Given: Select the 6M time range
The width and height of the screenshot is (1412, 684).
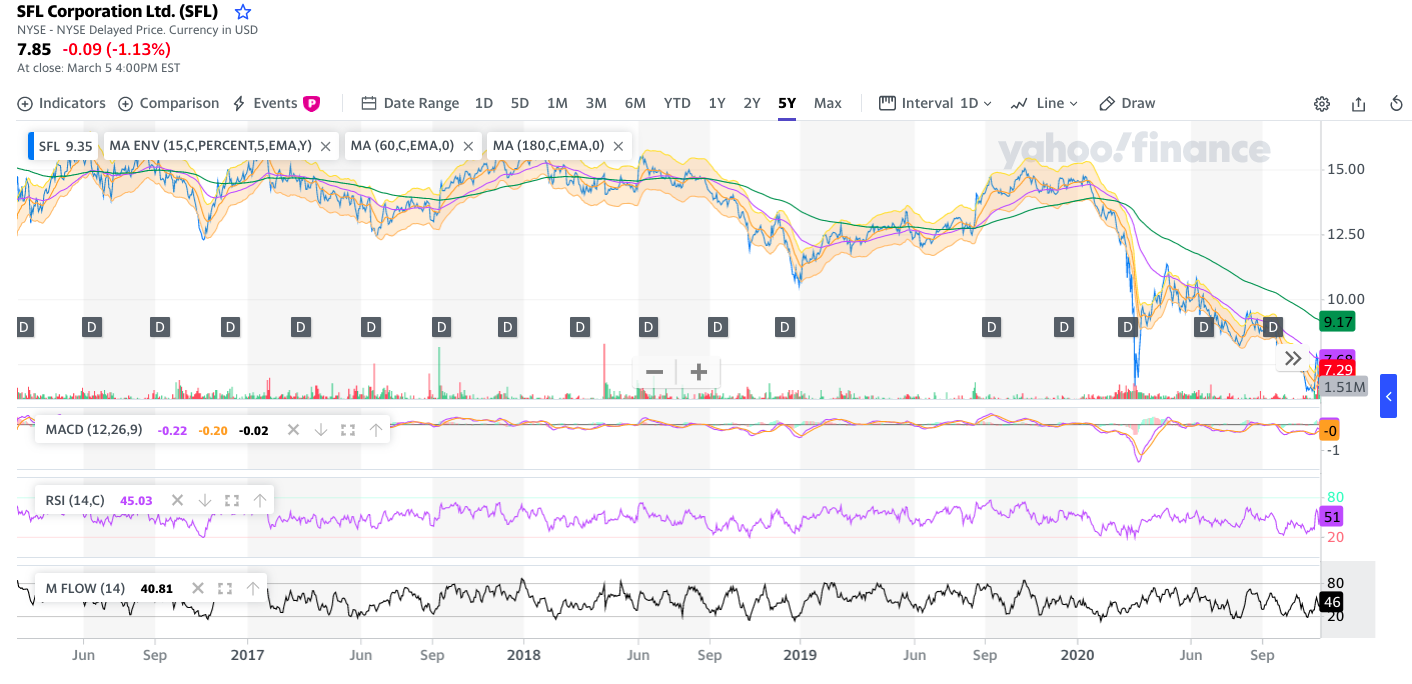Looking at the screenshot, I should click(x=635, y=103).
